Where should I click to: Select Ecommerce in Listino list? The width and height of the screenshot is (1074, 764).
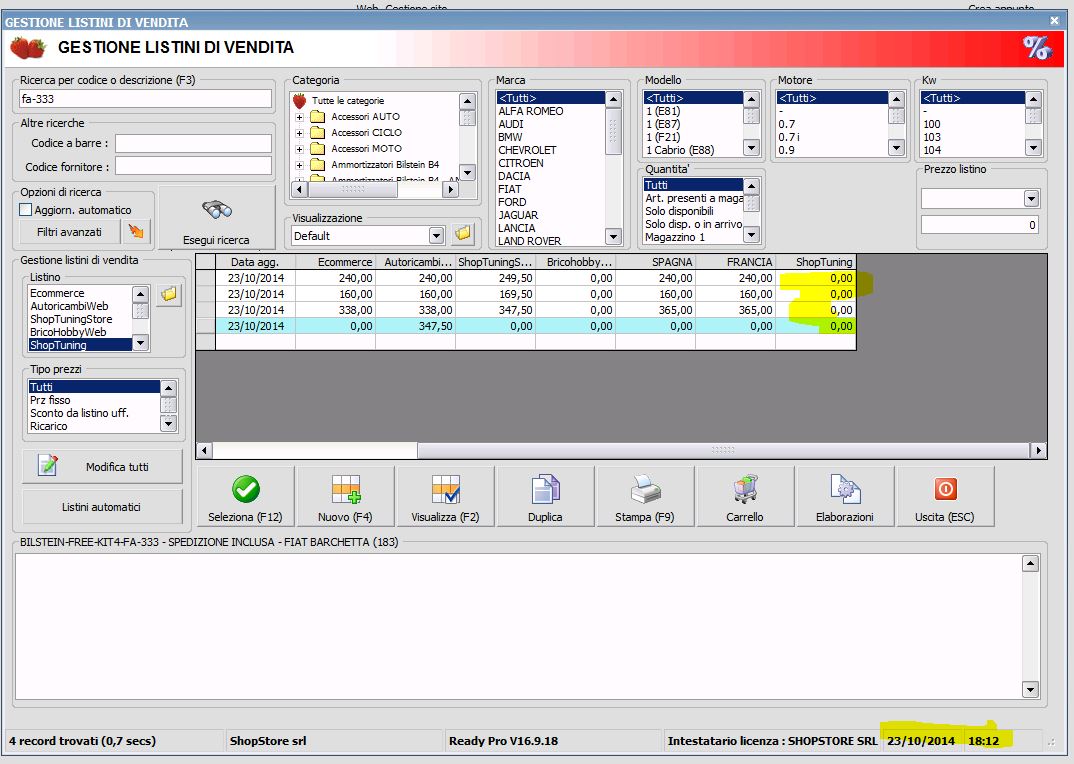[x=80, y=293]
